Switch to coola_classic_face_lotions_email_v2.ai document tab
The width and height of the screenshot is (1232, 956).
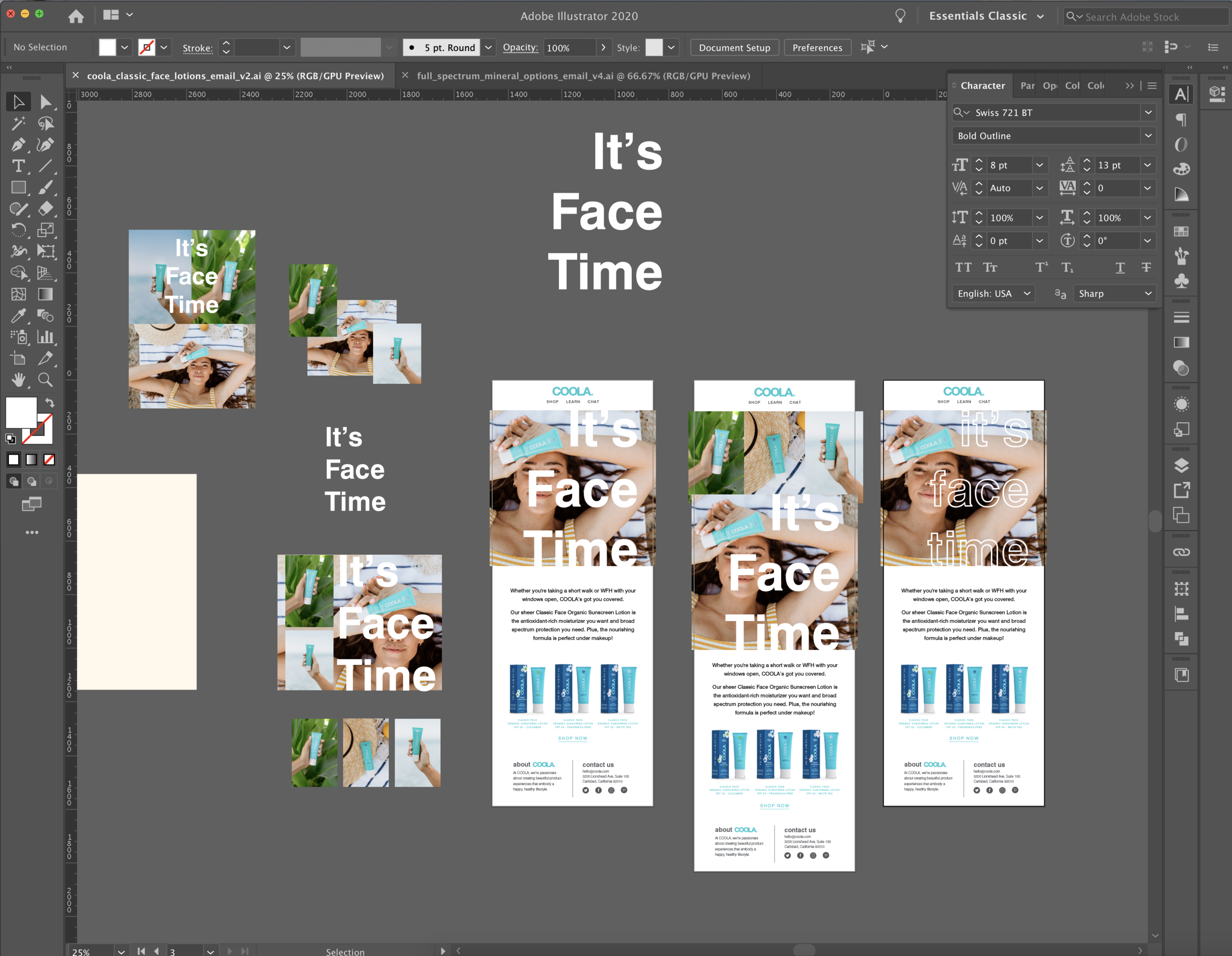coord(235,75)
